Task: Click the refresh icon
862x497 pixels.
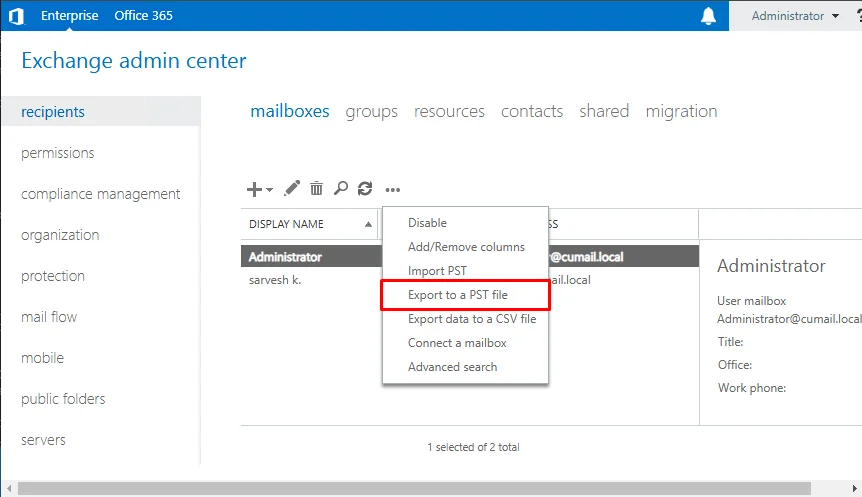Action: click(365, 189)
